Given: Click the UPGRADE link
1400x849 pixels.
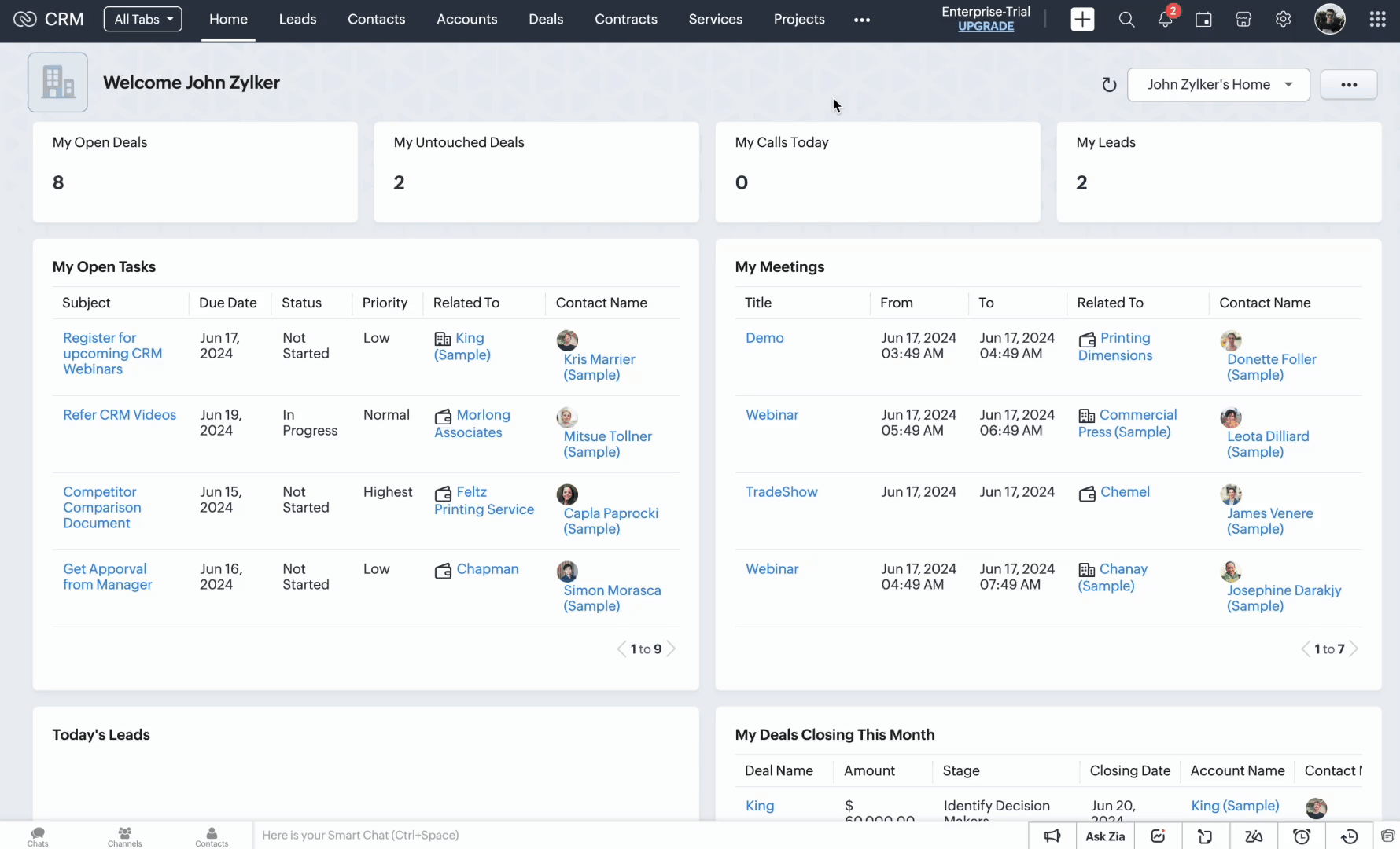Looking at the screenshot, I should pos(986,27).
